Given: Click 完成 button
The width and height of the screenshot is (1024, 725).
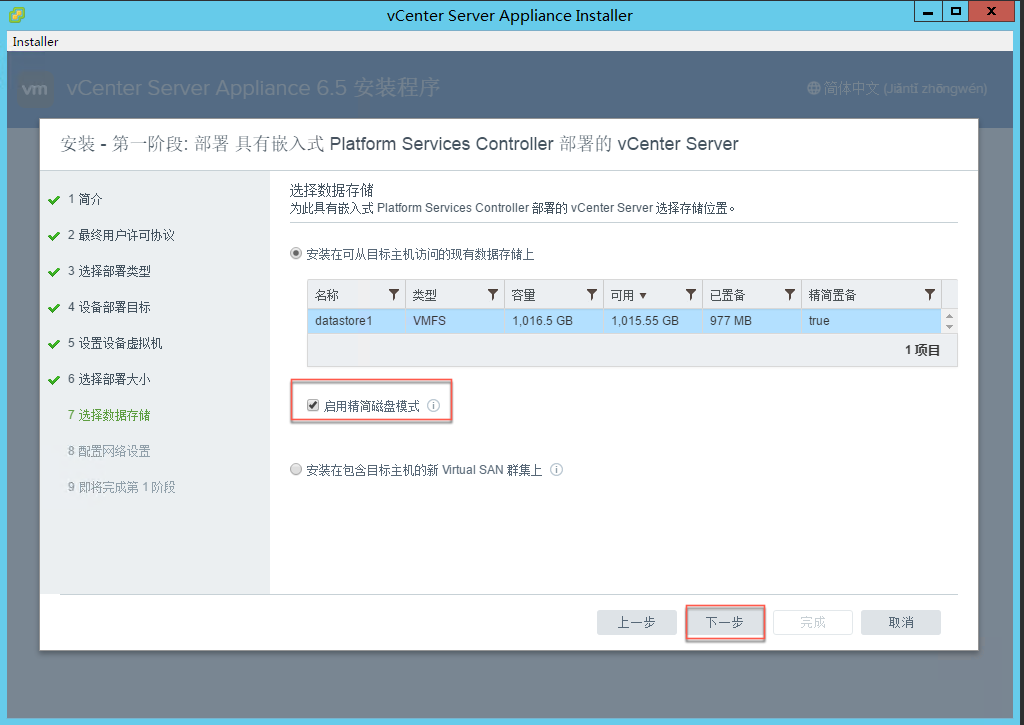Looking at the screenshot, I should point(813,622).
